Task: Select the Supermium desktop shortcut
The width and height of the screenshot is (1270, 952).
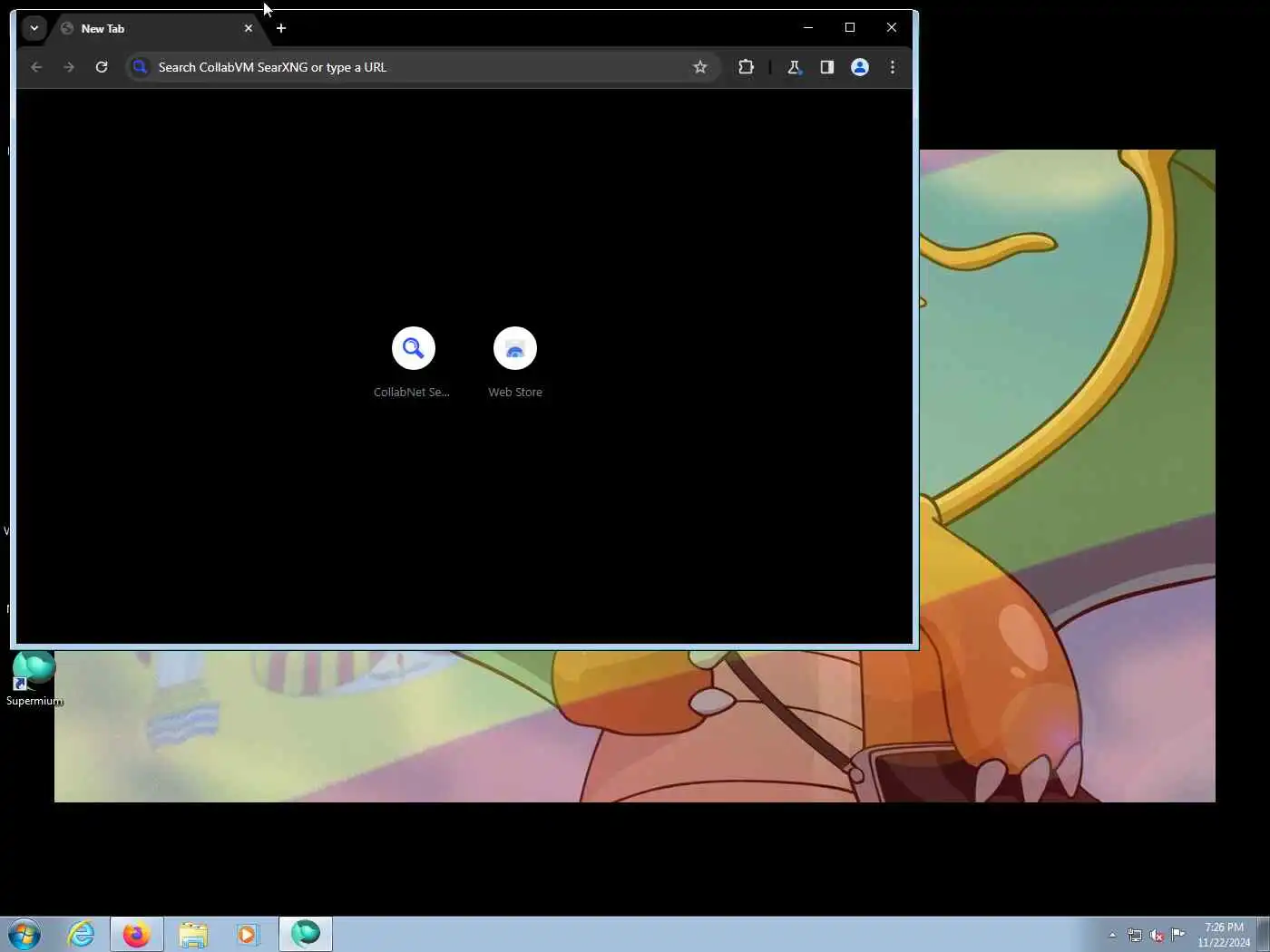Action: point(34,680)
